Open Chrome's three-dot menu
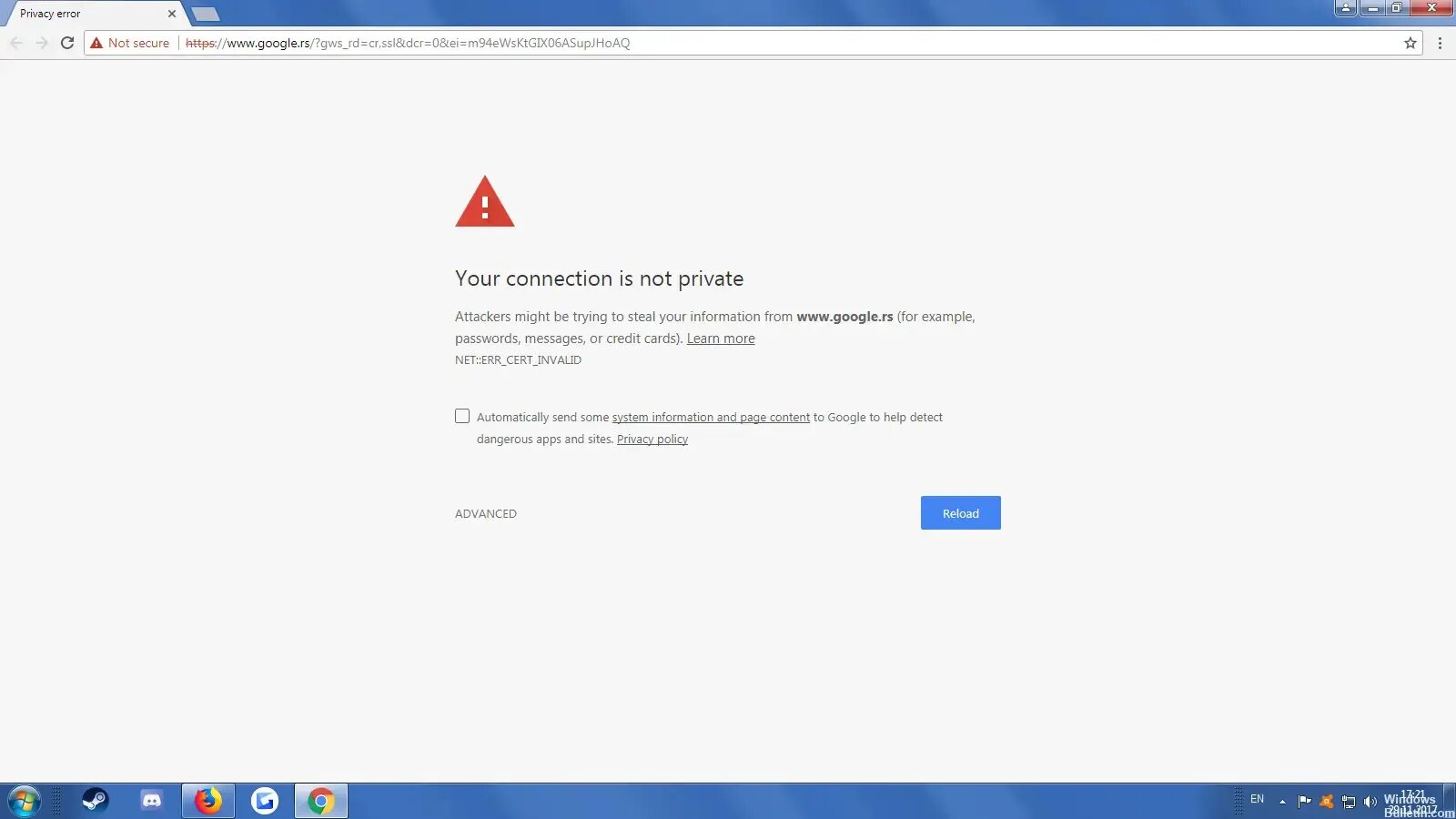The height and width of the screenshot is (819, 1456). 1440,43
